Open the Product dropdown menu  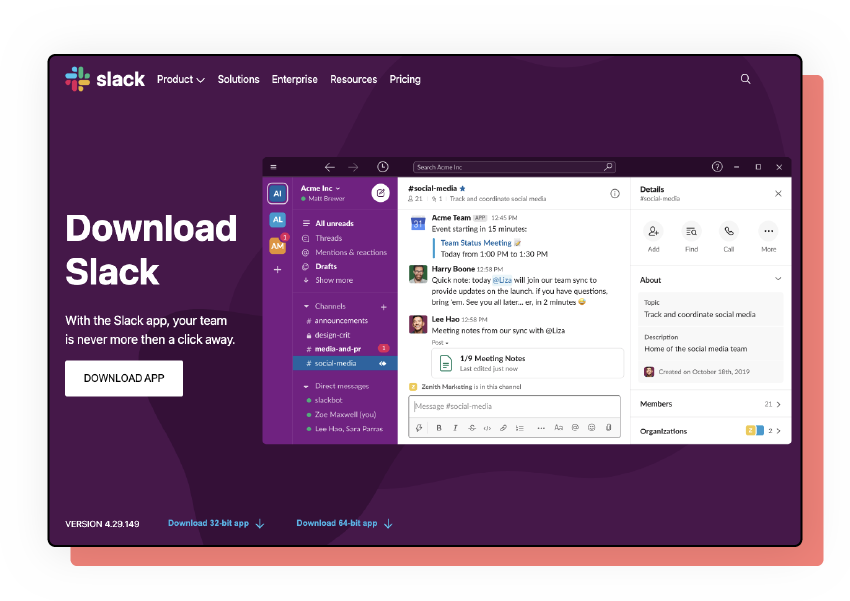180,79
